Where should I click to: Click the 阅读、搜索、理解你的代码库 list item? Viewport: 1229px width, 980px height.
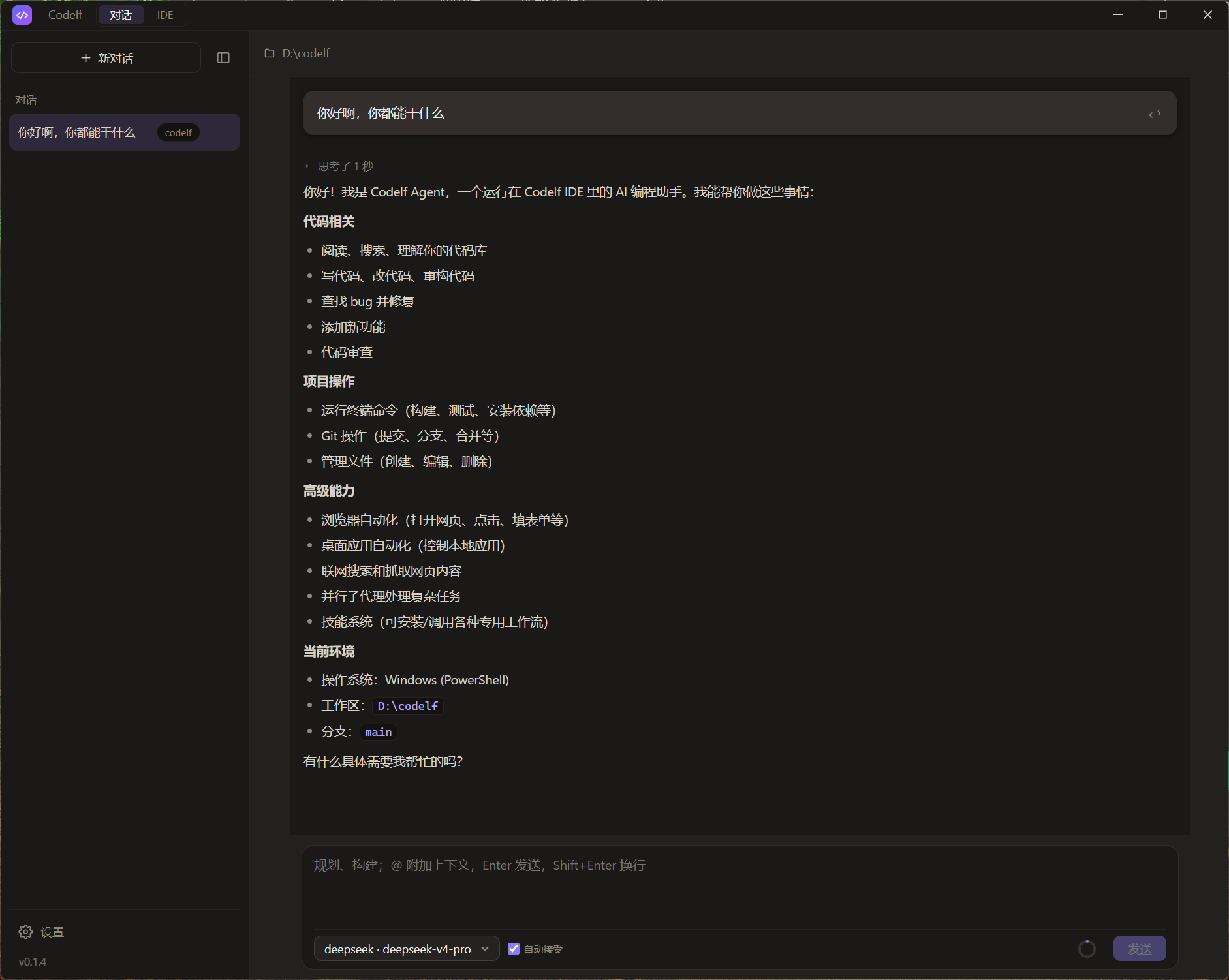[x=405, y=251]
